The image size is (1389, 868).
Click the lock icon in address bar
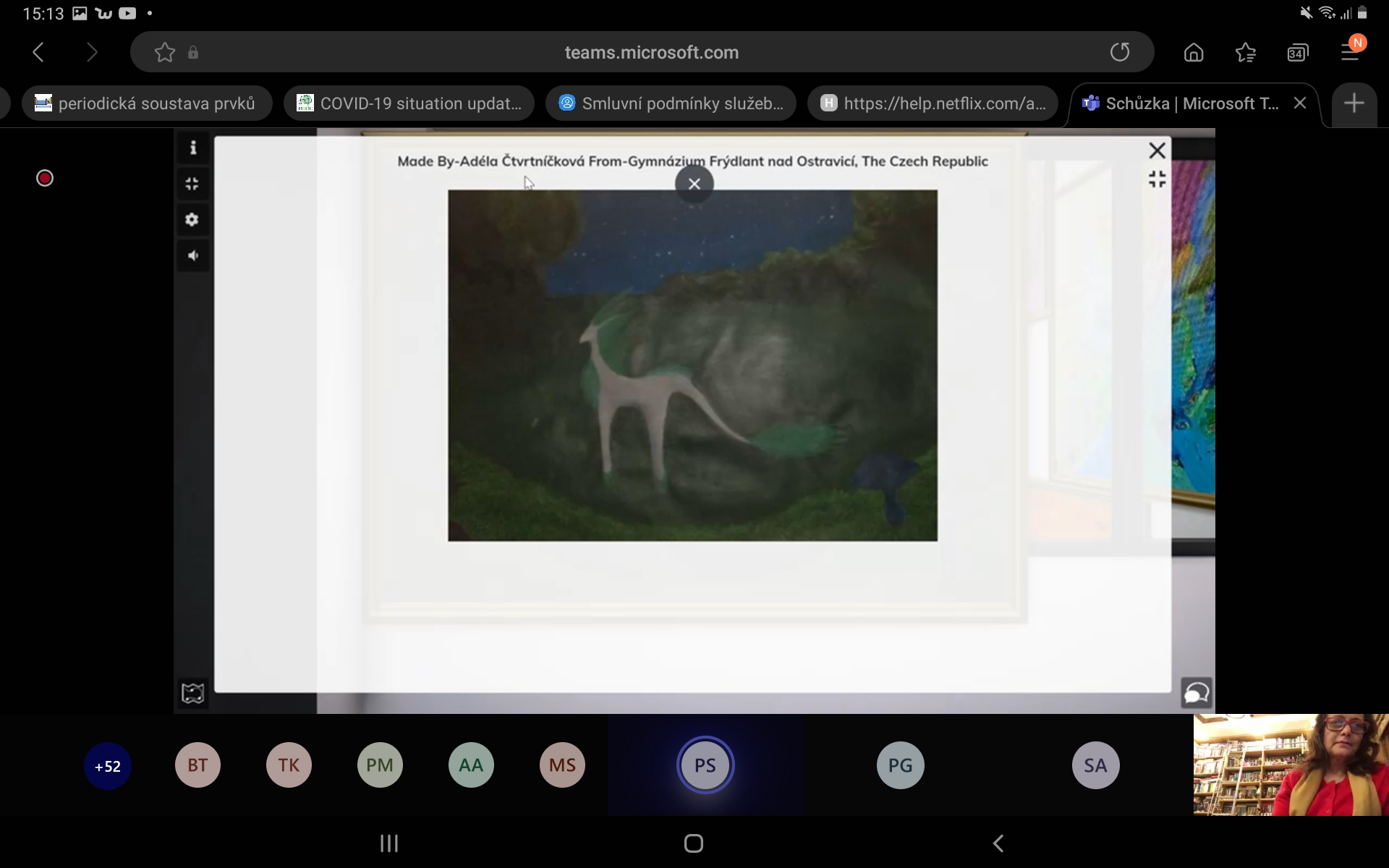coord(193,52)
